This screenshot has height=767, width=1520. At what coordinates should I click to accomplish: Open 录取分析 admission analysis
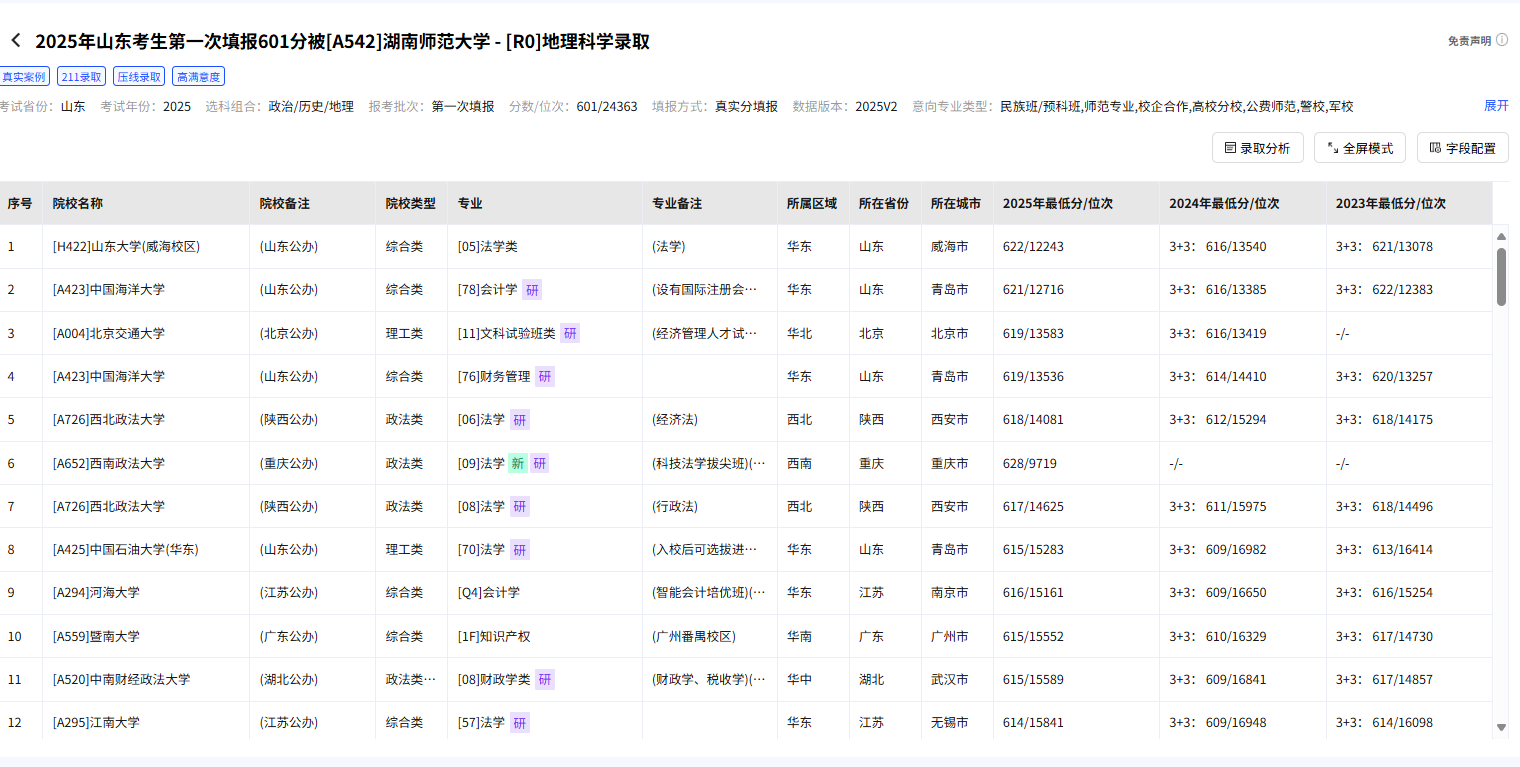(x=1257, y=147)
